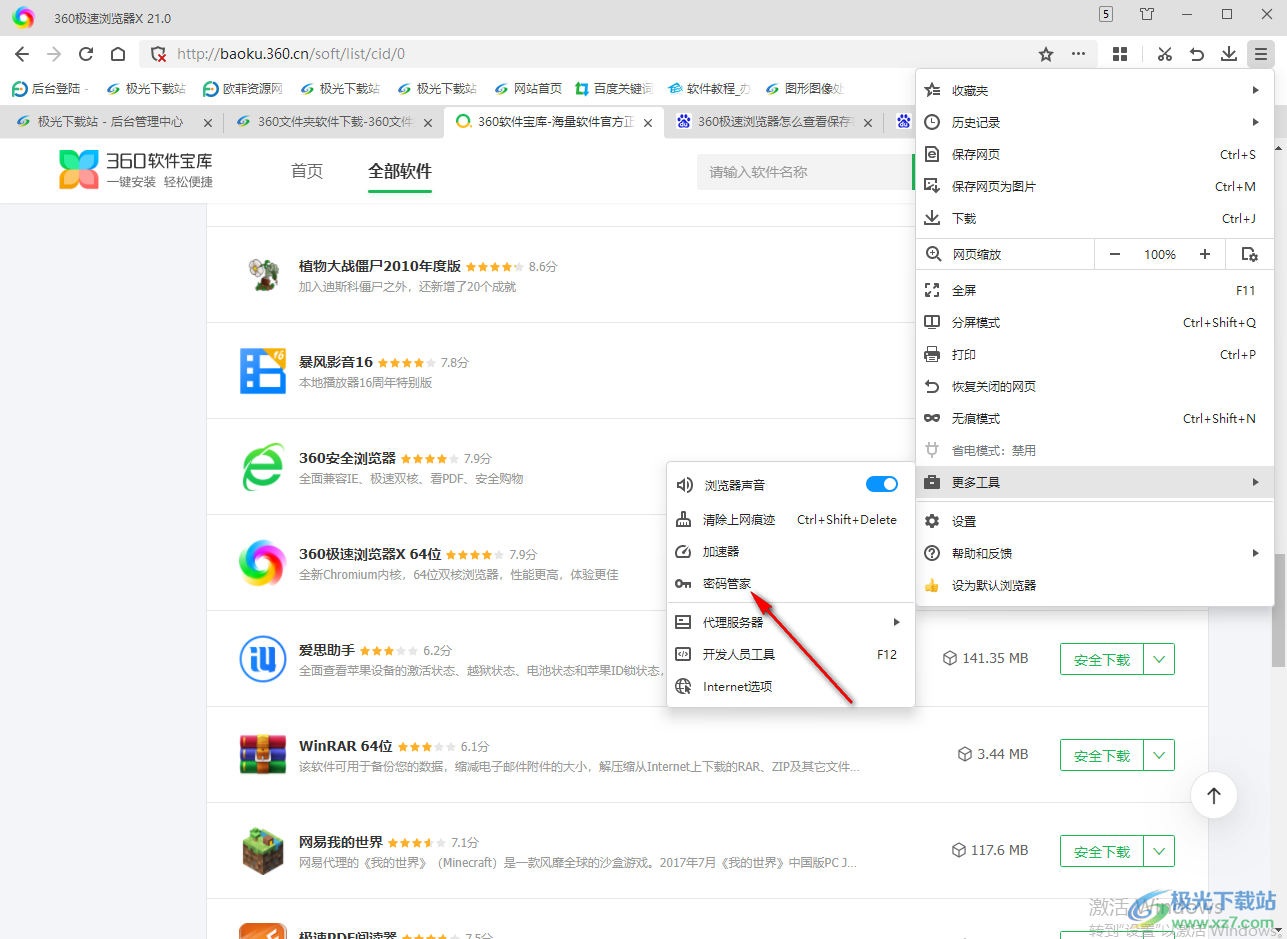This screenshot has height=939, width=1287.
Task: Click 安全下载 for 网易我的世界
Action: pos(1102,851)
